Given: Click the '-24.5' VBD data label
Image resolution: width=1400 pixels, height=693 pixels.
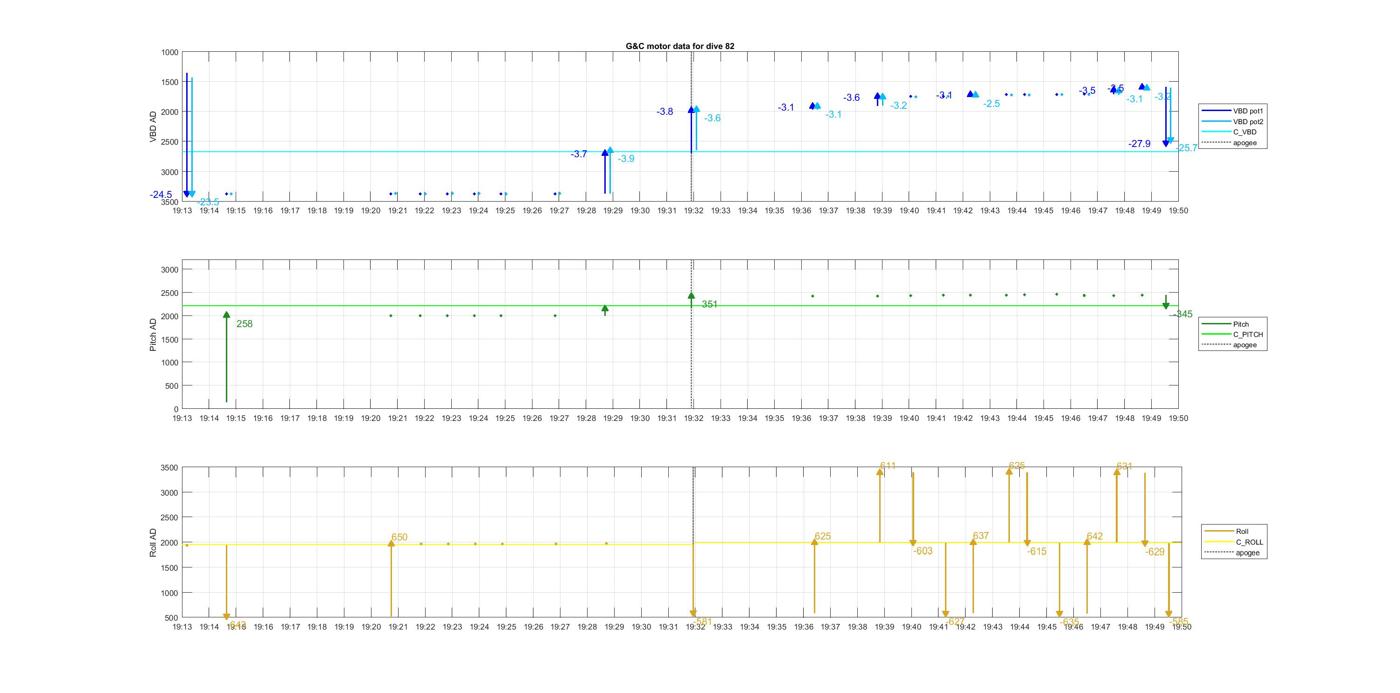Looking at the screenshot, I should tap(161, 195).
